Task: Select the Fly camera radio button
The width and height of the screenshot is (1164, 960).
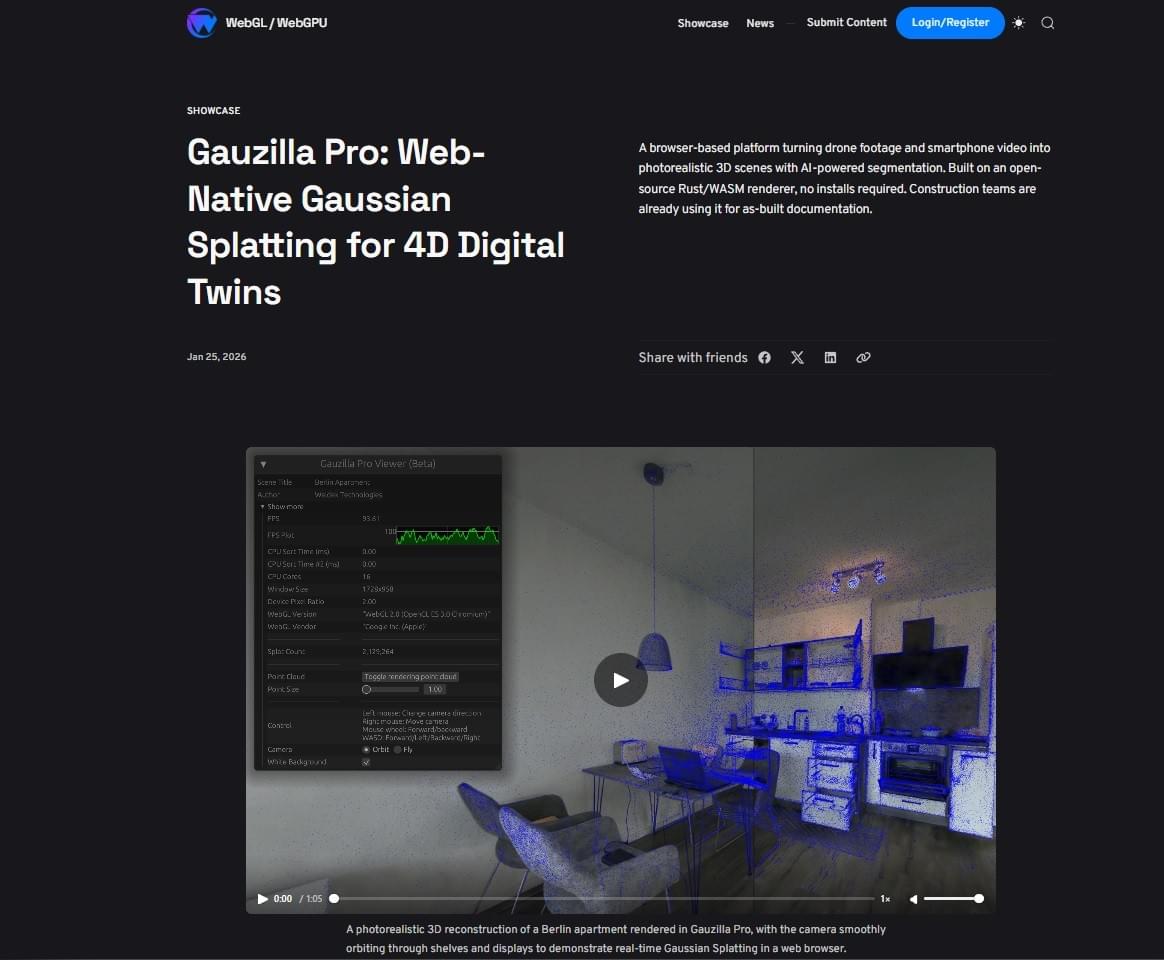Action: click(x=398, y=750)
